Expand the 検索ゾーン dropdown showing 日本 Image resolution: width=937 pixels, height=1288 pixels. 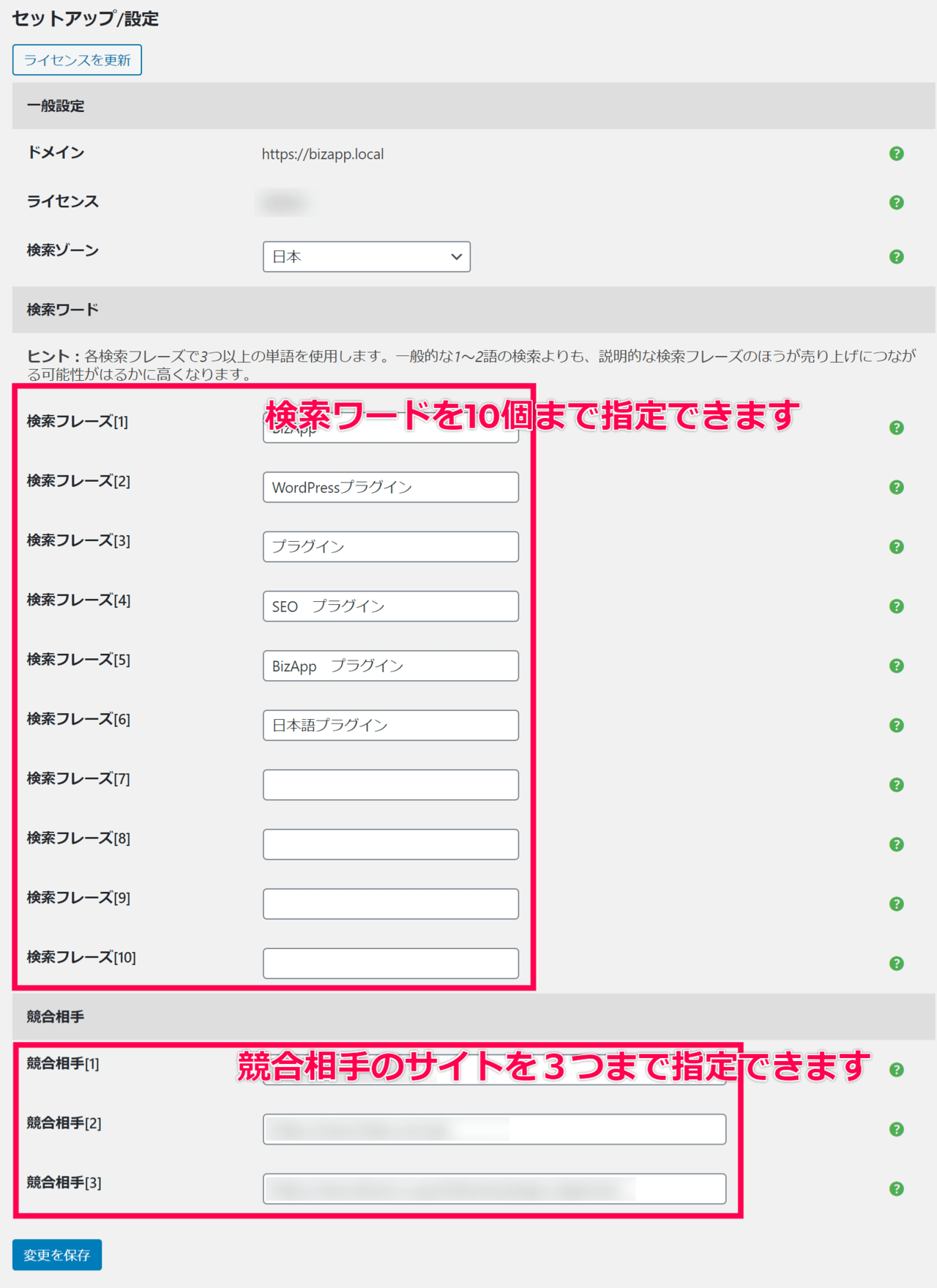367,257
